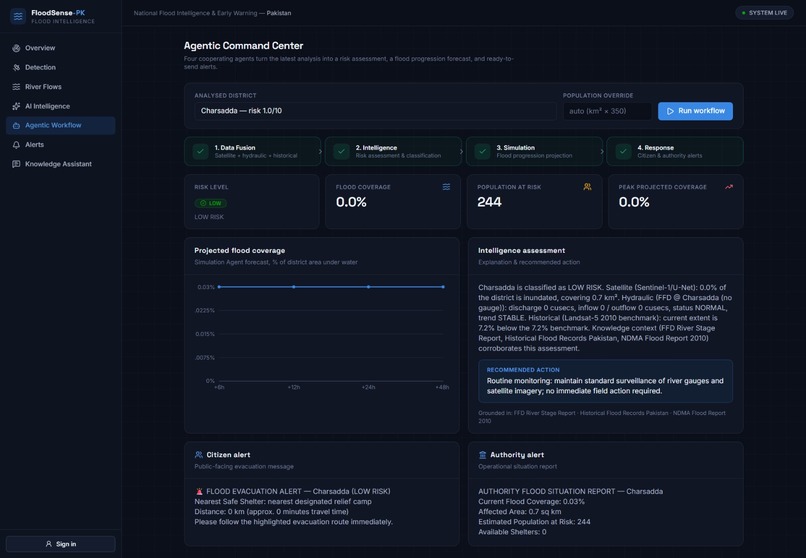Click the Sign in button

pos(61,544)
